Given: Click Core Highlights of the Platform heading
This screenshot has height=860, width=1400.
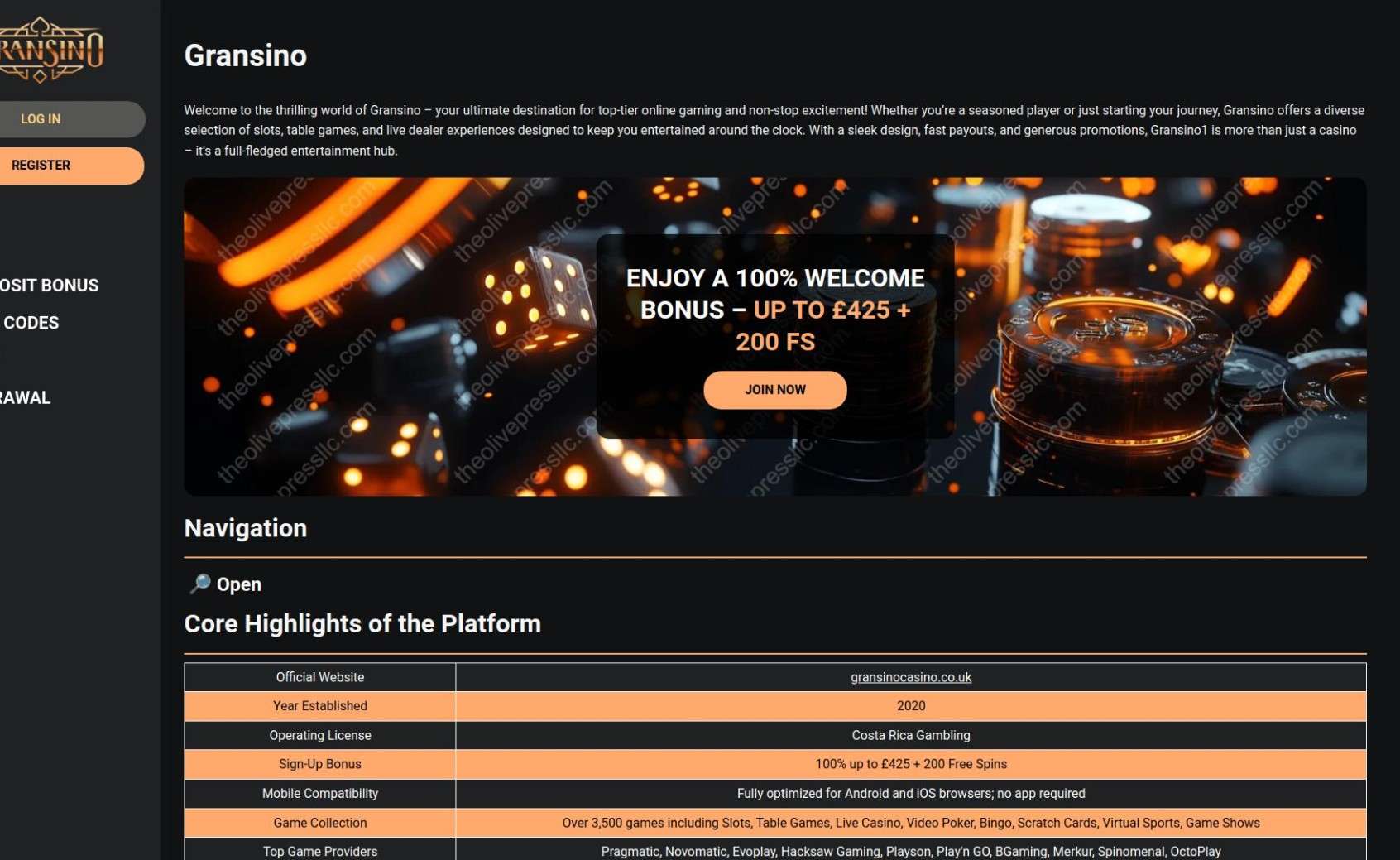Looking at the screenshot, I should click(362, 623).
